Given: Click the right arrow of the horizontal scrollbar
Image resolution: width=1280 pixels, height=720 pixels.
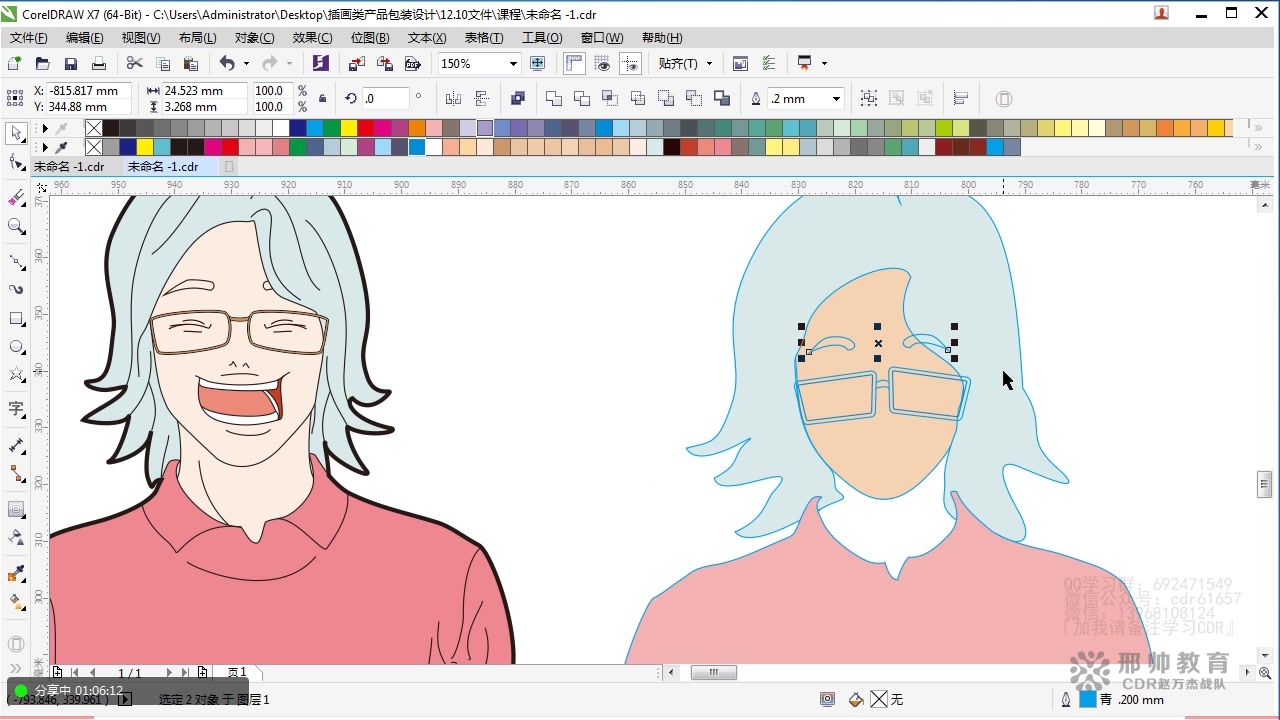Looking at the screenshot, I should (1247, 672).
